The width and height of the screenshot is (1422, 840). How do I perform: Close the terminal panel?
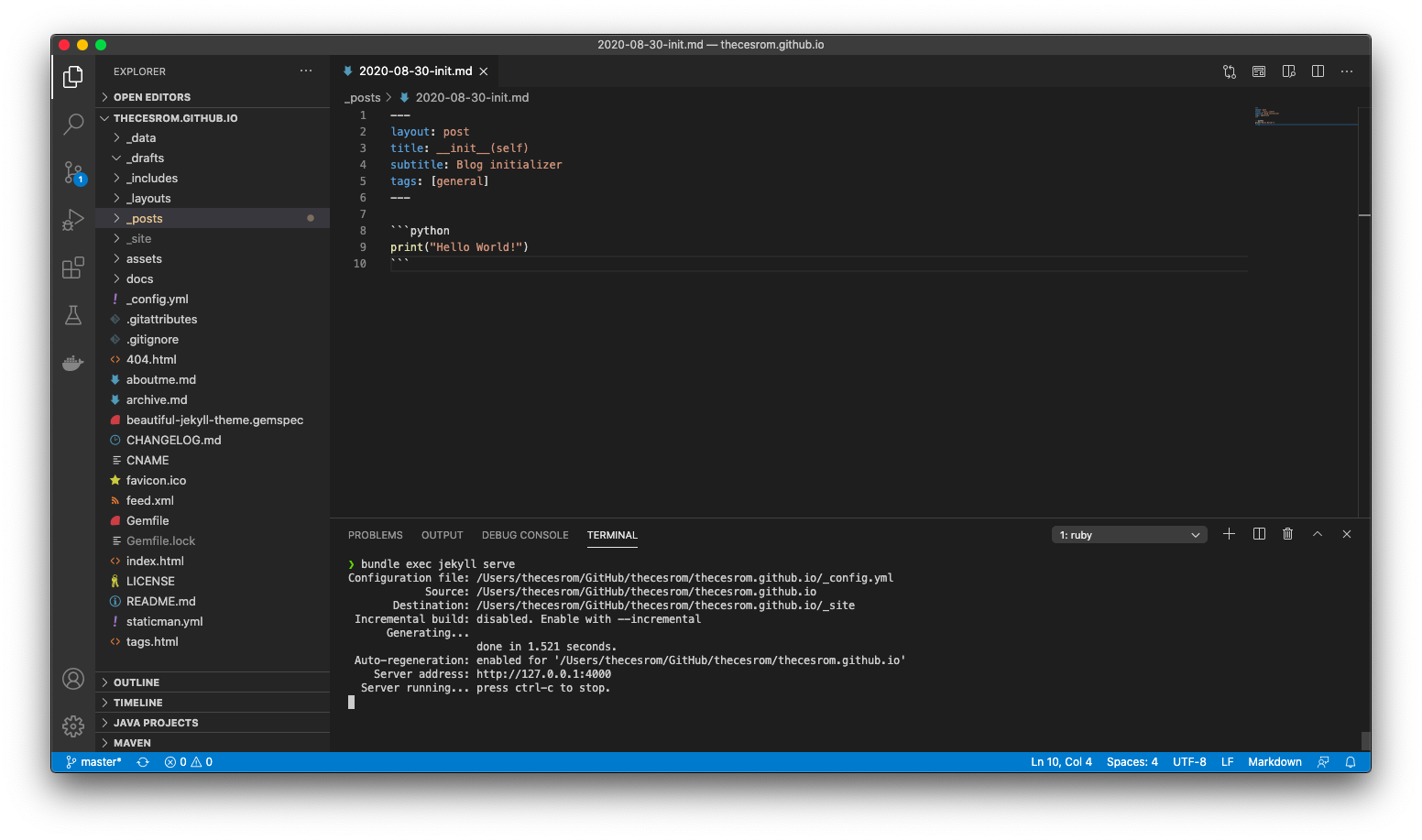tap(1347, 534)
